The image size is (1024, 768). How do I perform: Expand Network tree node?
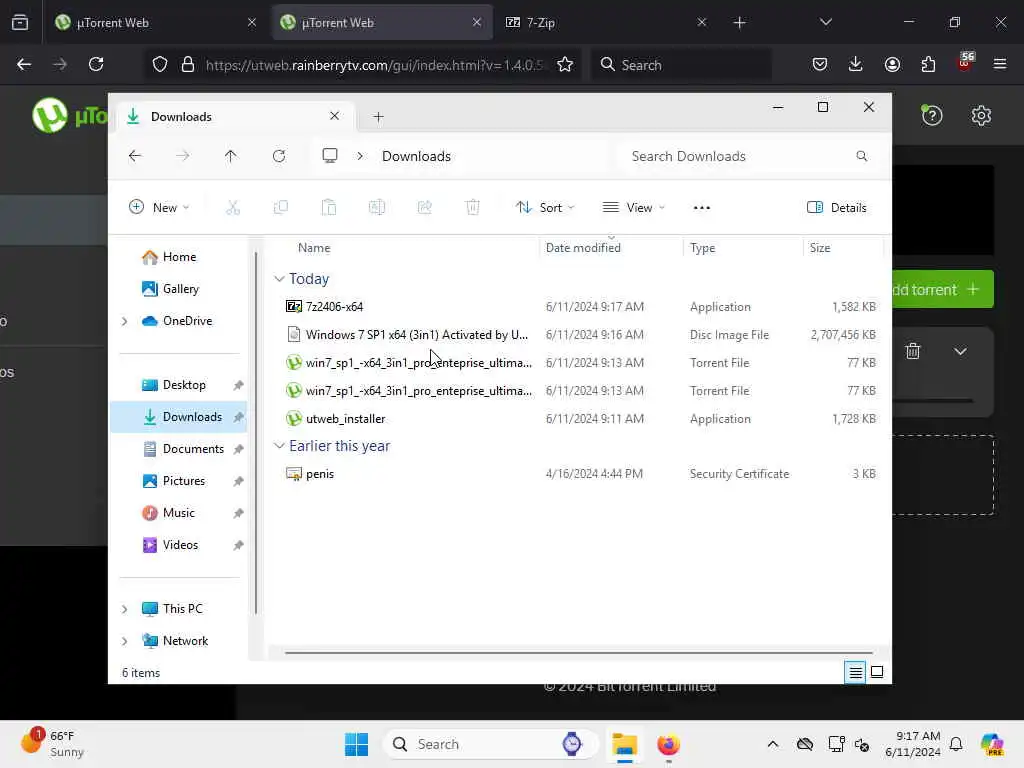(125, 641)
